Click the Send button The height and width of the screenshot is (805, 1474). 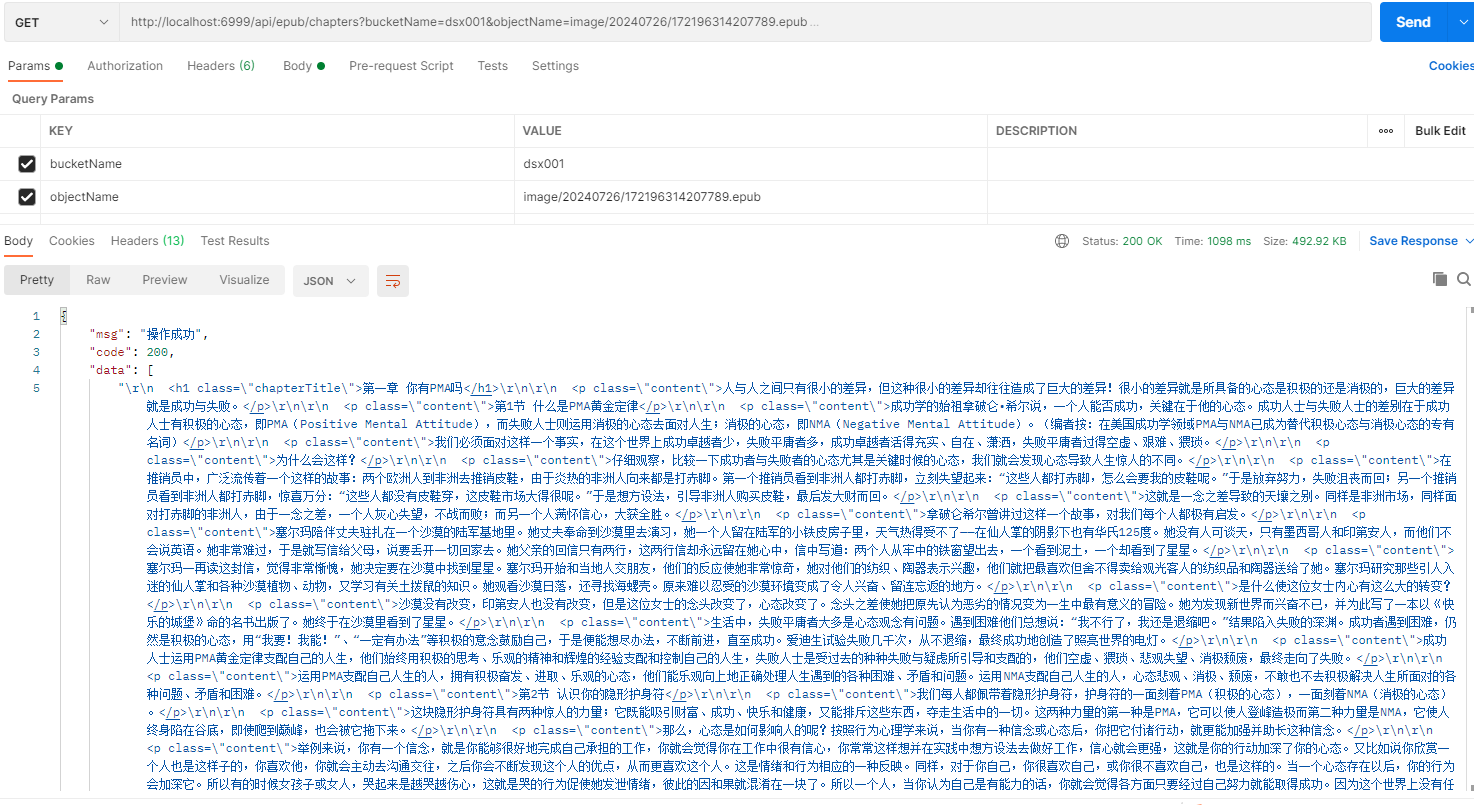tap(1411, 21)
